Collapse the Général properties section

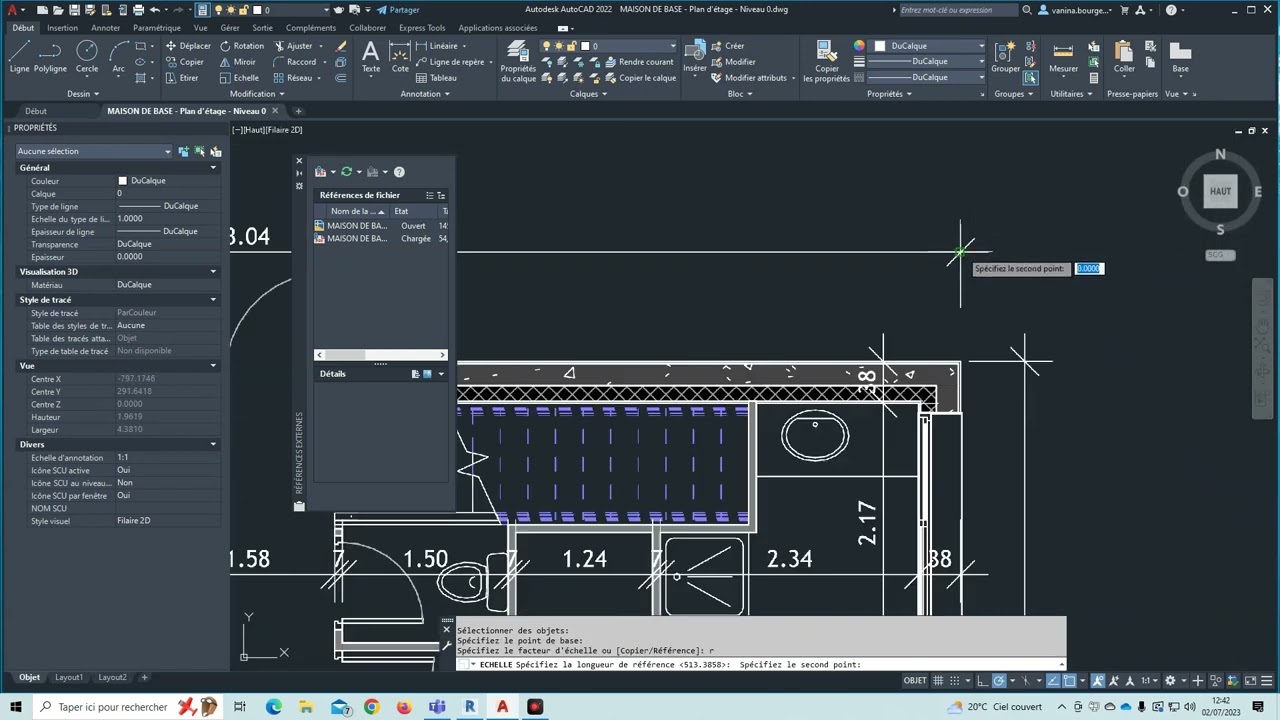tap(212, 168)
